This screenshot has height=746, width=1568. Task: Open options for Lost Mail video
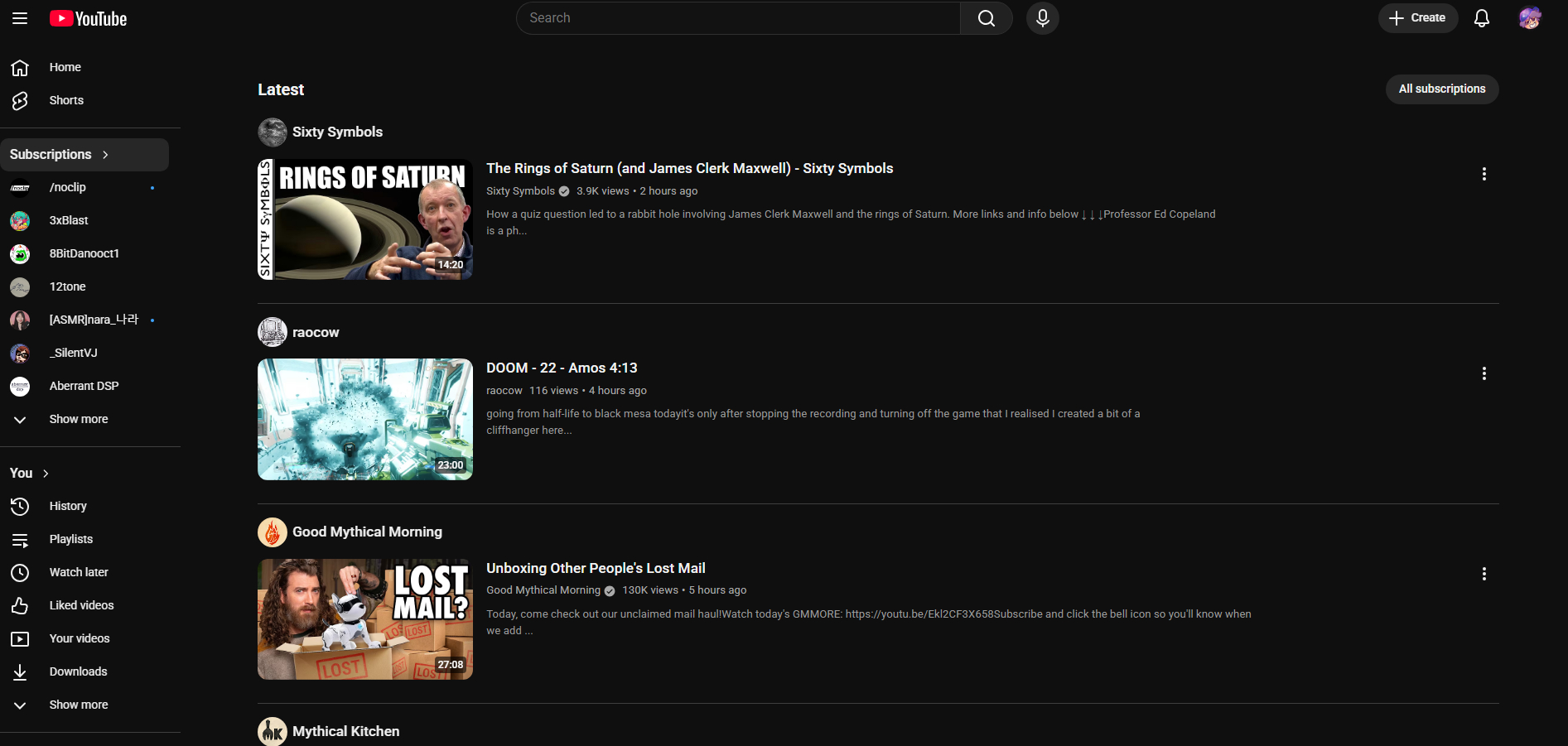click(x=1484, y=574)
